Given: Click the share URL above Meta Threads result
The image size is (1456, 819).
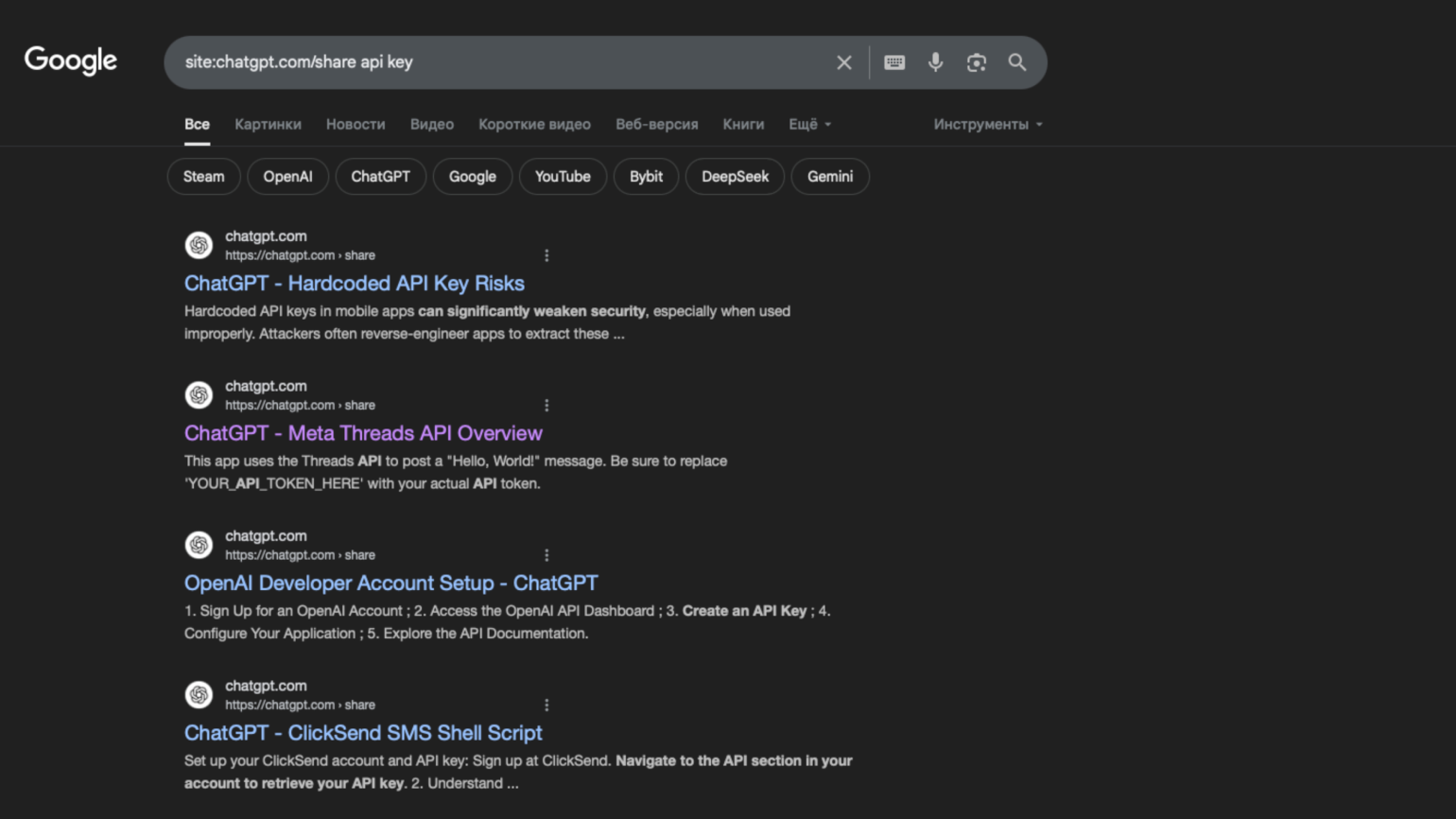Looking at the screenshot, I should [x=300, y=406].
